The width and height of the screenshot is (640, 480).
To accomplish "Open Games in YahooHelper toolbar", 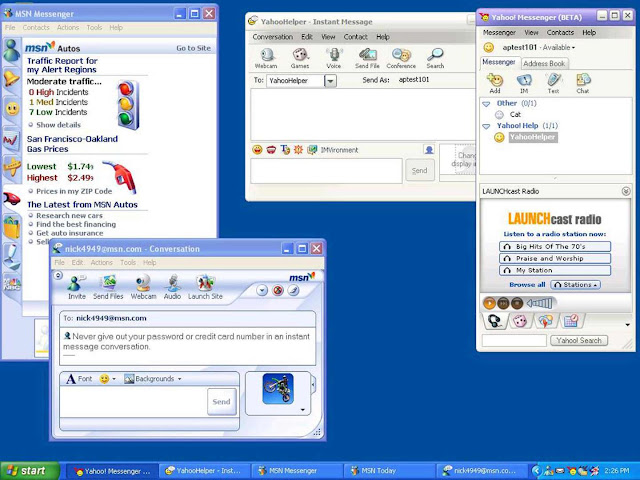I will pos(300,58).
